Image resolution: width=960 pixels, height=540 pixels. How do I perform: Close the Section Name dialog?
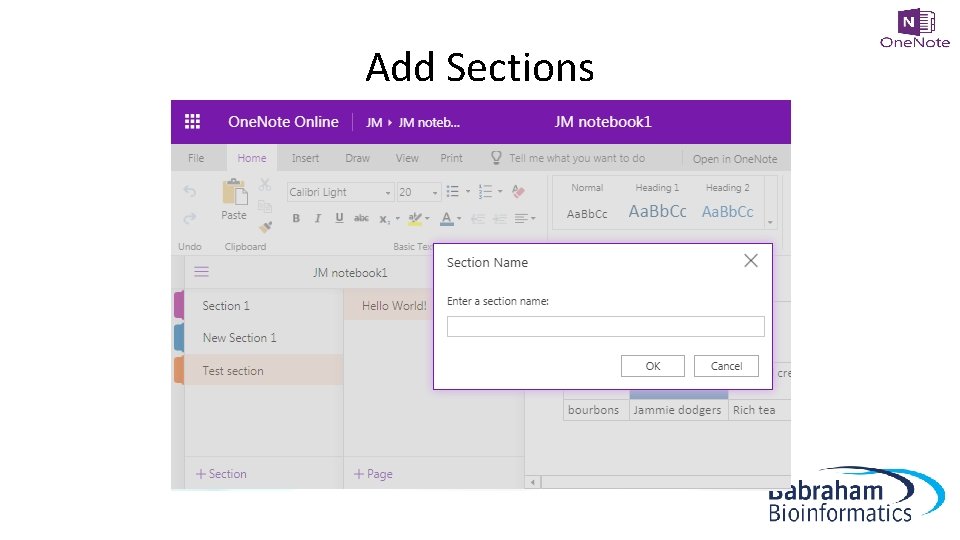(751, 261)
